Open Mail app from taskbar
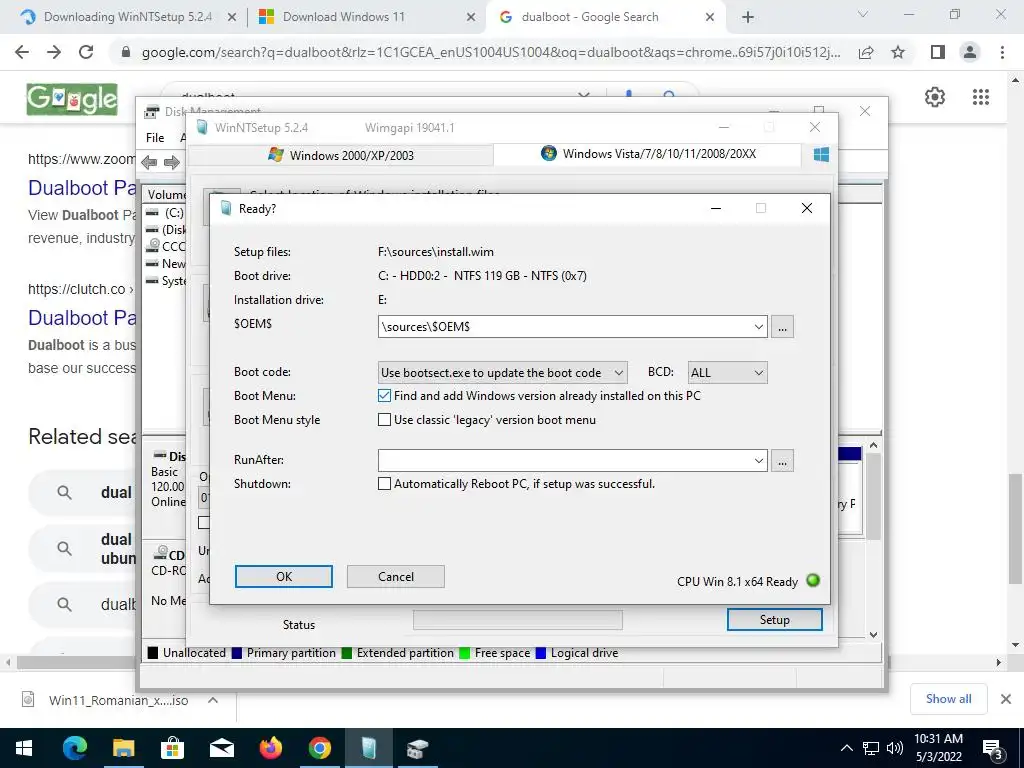The height and width of the screenshot is (768, 1024). coord(221,748)
